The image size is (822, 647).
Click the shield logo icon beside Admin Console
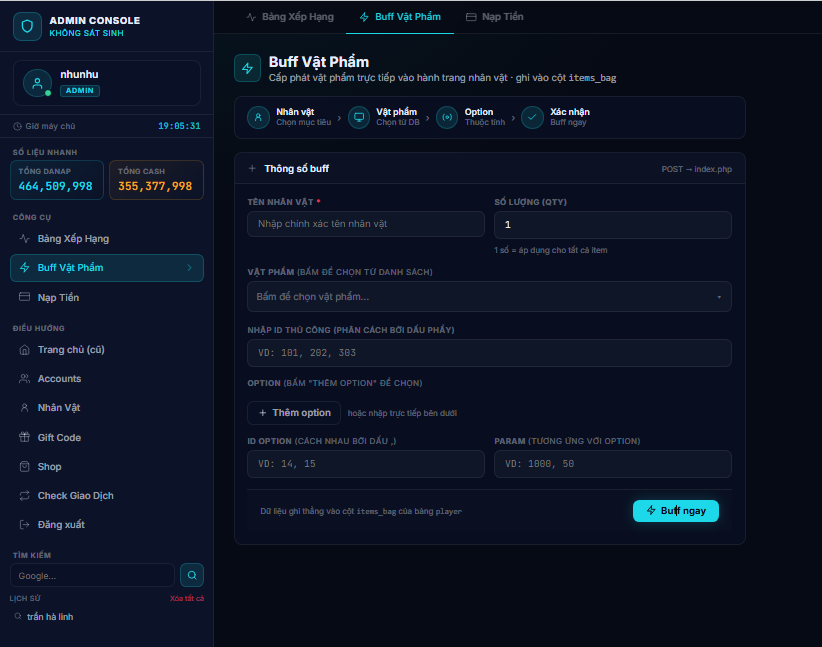point(27,26)
